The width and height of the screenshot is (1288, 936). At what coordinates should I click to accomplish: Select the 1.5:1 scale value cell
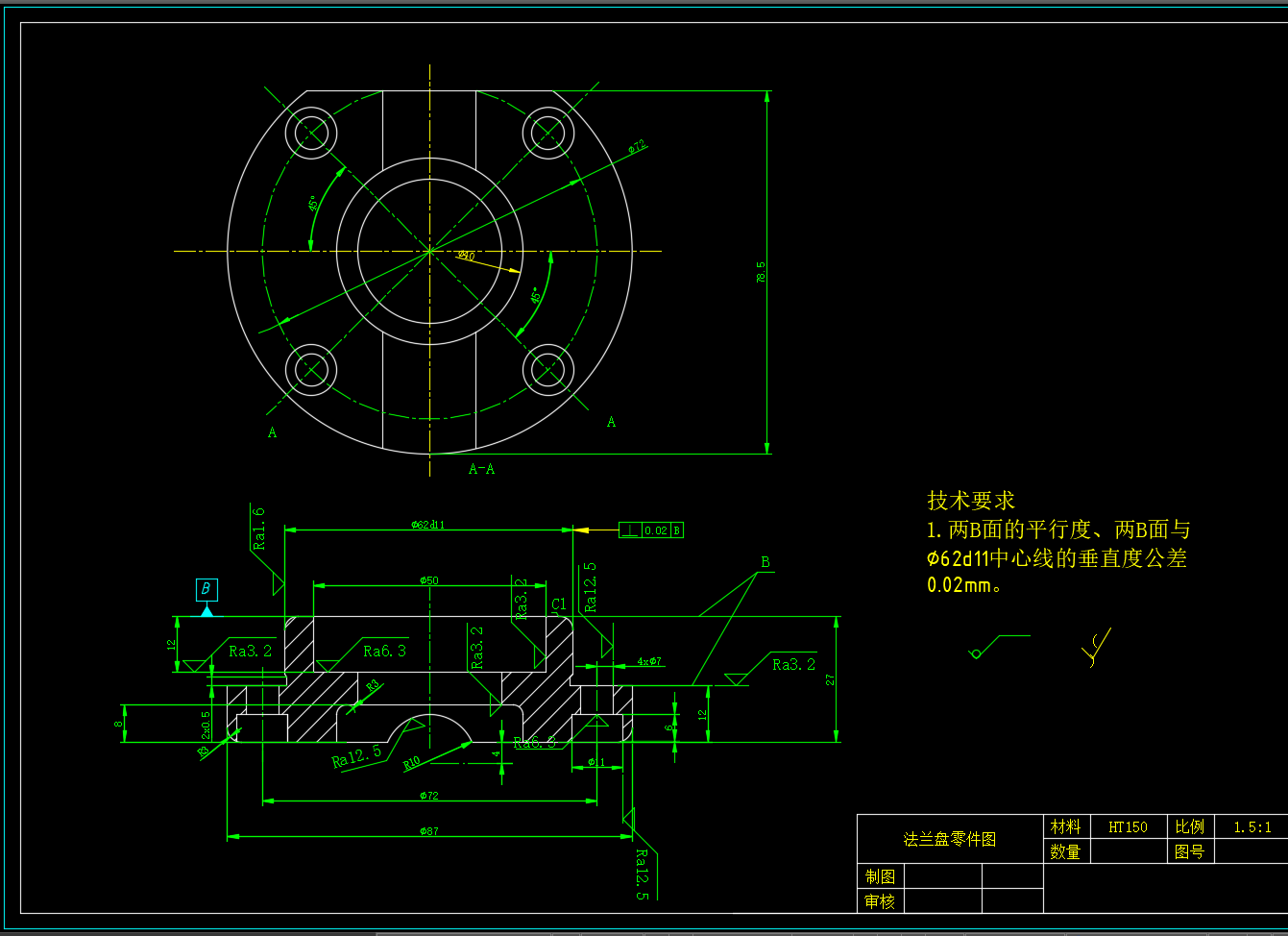pyautogui.click(x=1252, y=827)
